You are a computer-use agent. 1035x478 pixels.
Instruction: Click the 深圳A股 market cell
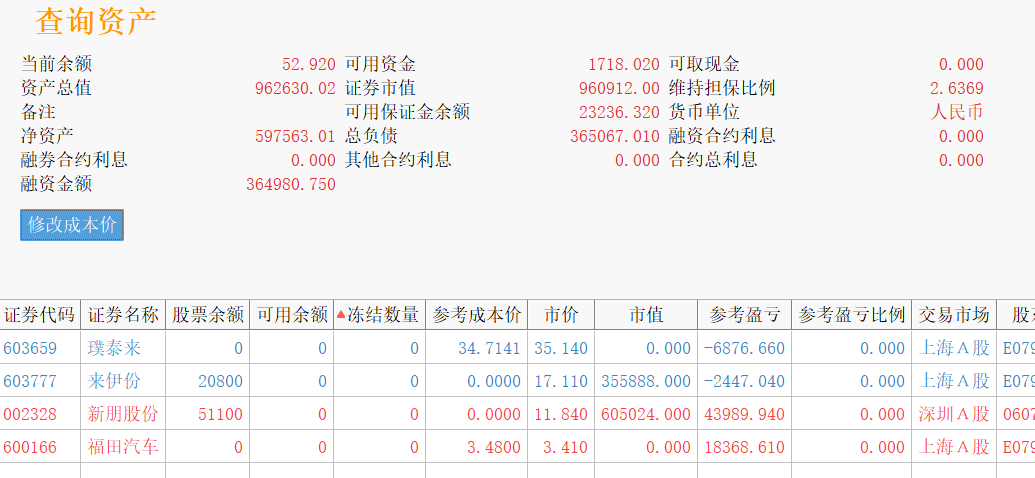[x=954, y=414]
